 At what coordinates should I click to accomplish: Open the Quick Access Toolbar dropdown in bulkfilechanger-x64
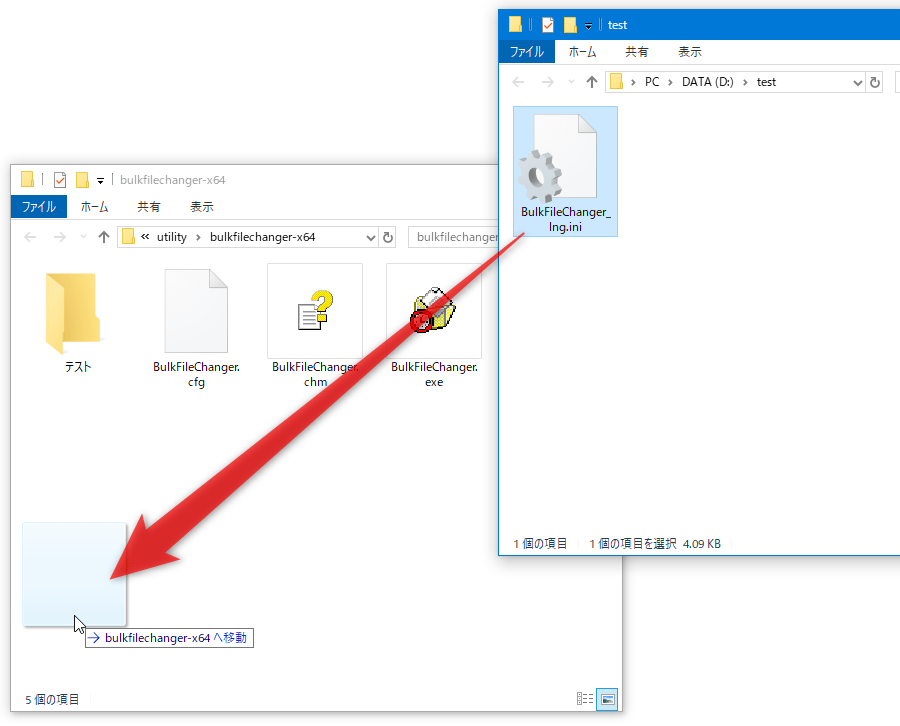100,181
